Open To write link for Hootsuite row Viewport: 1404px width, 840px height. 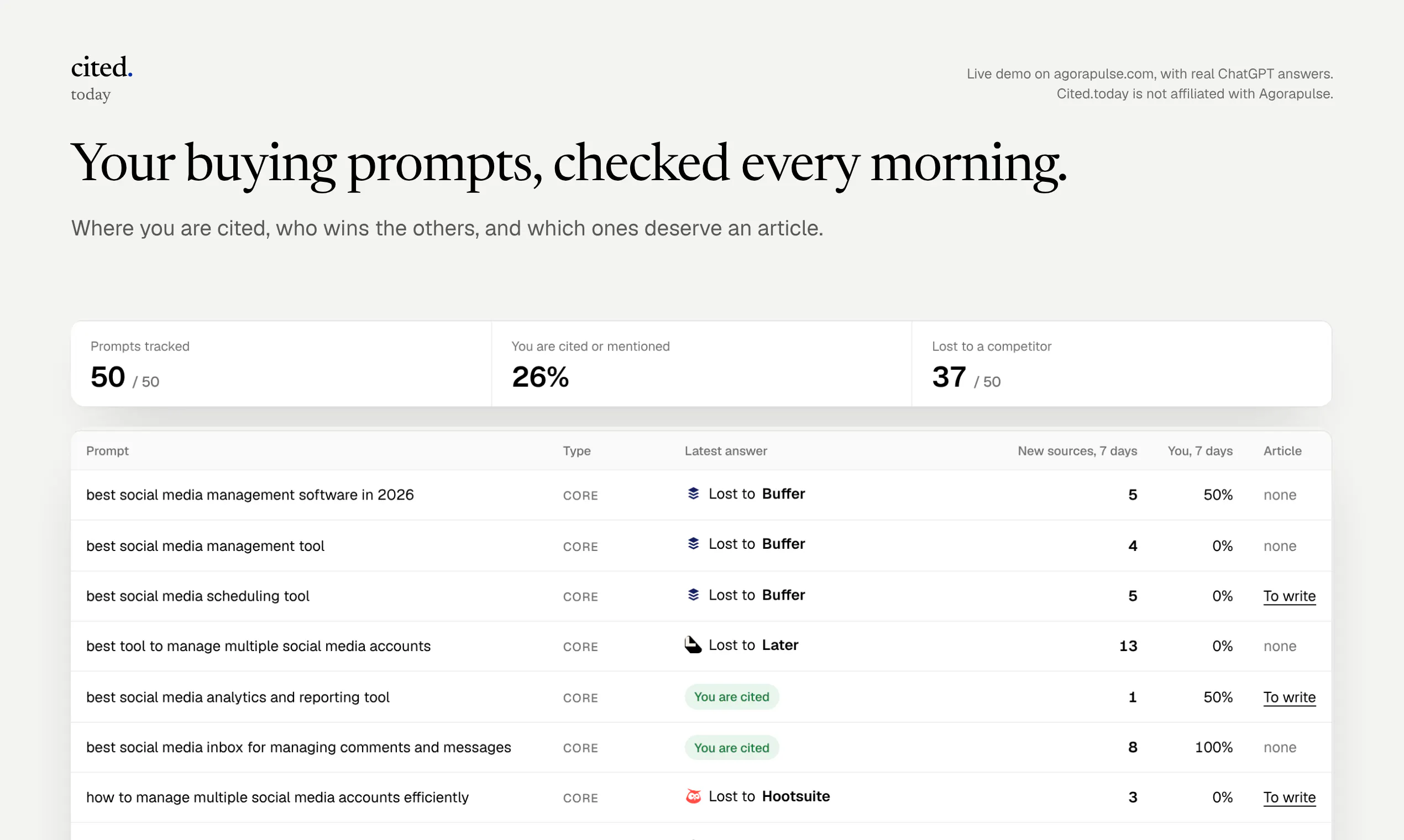point(1289,797)
